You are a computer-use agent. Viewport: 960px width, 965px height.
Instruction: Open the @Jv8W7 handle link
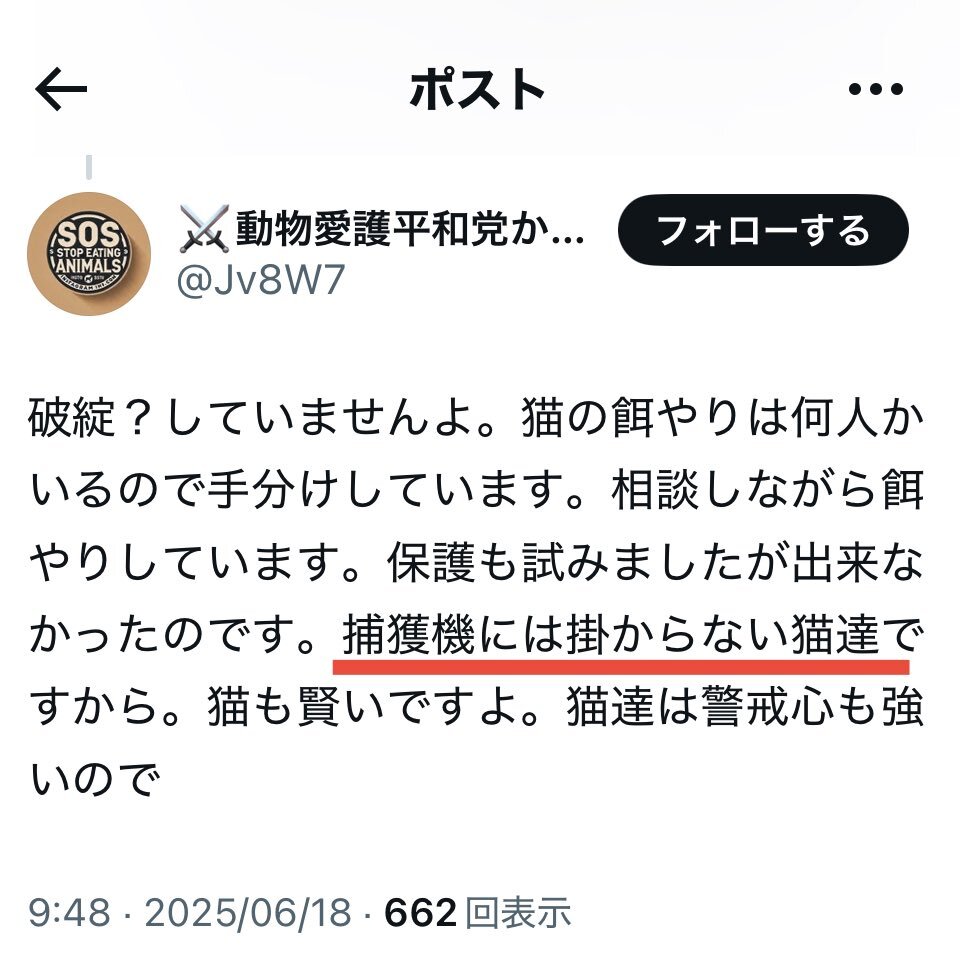pyautogui.click(x=260, y=280)
